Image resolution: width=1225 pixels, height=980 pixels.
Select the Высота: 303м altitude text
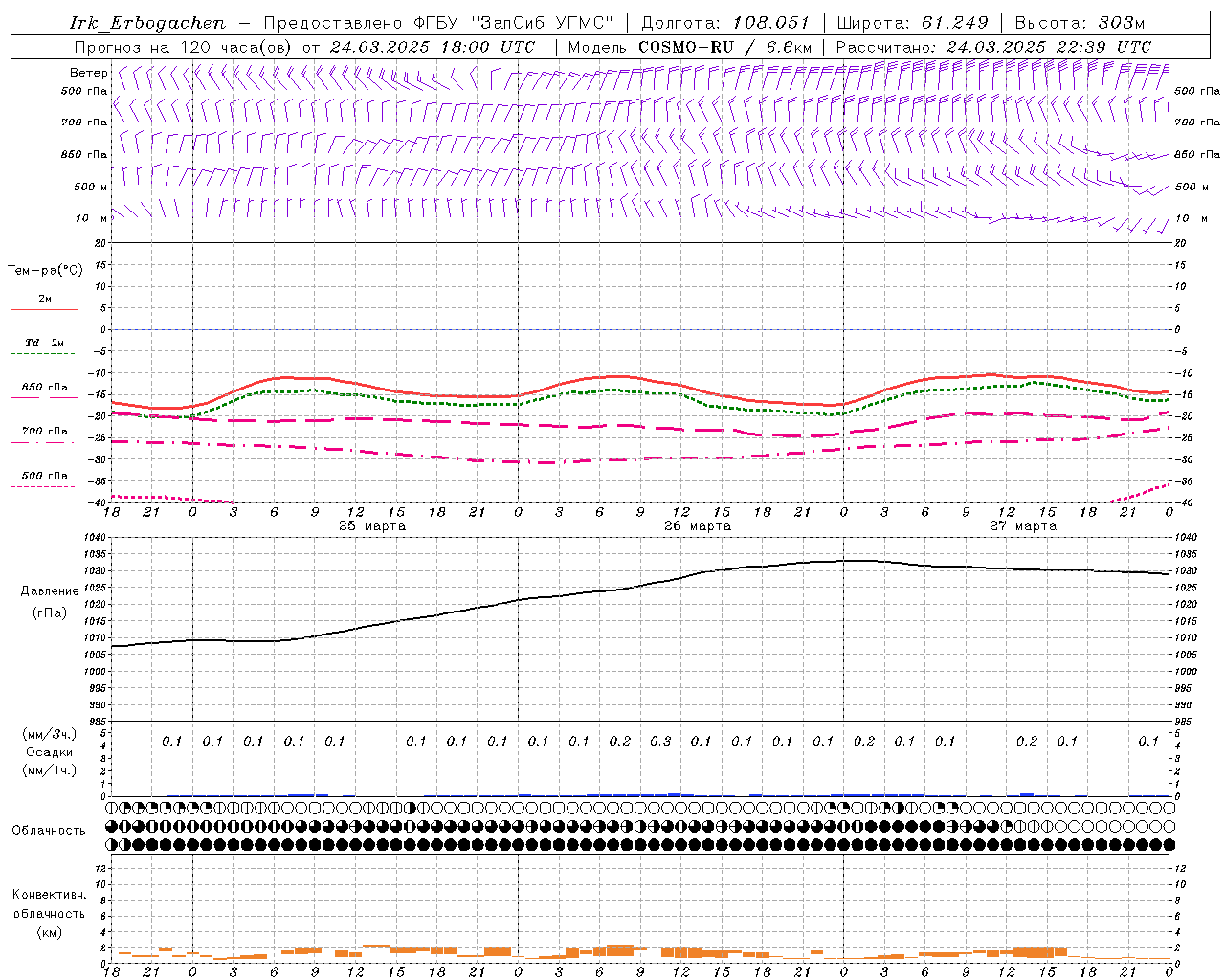[1080, 23]
